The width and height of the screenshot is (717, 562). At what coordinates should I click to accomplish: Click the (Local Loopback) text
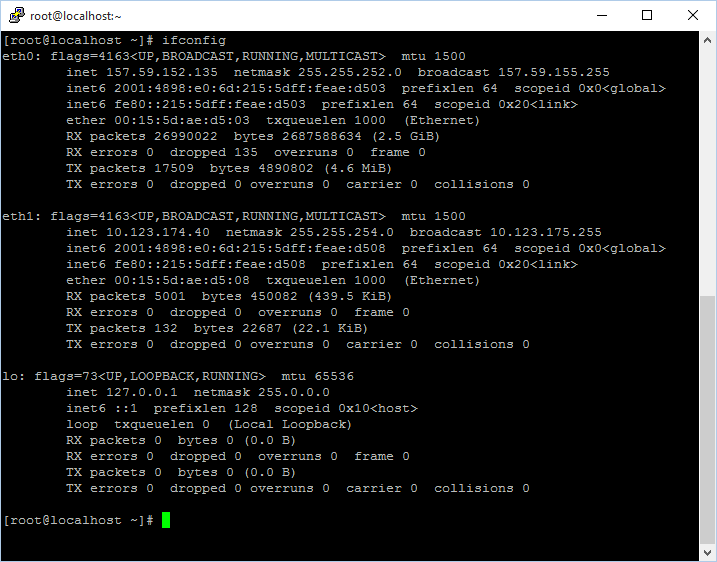[x=290, y=424]
